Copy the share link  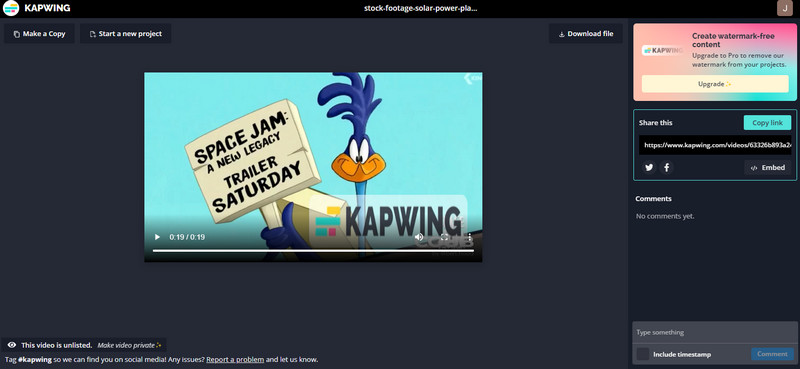(767, 122)
